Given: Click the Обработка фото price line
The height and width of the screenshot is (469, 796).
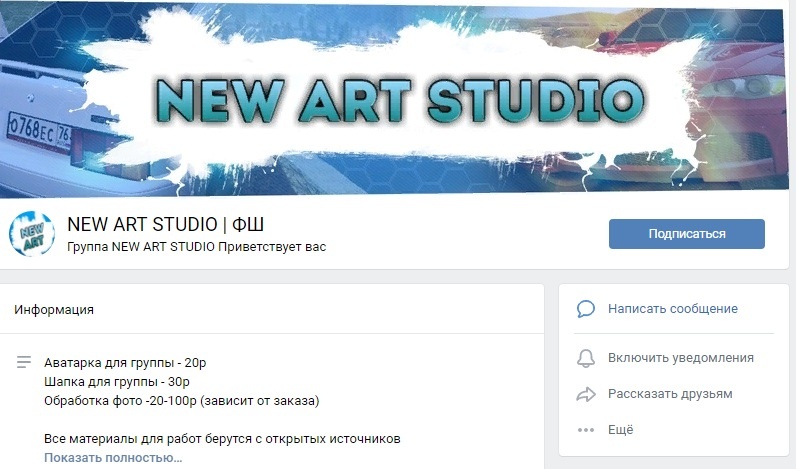Looking at the screenshot, I should [x=182, y=401].
